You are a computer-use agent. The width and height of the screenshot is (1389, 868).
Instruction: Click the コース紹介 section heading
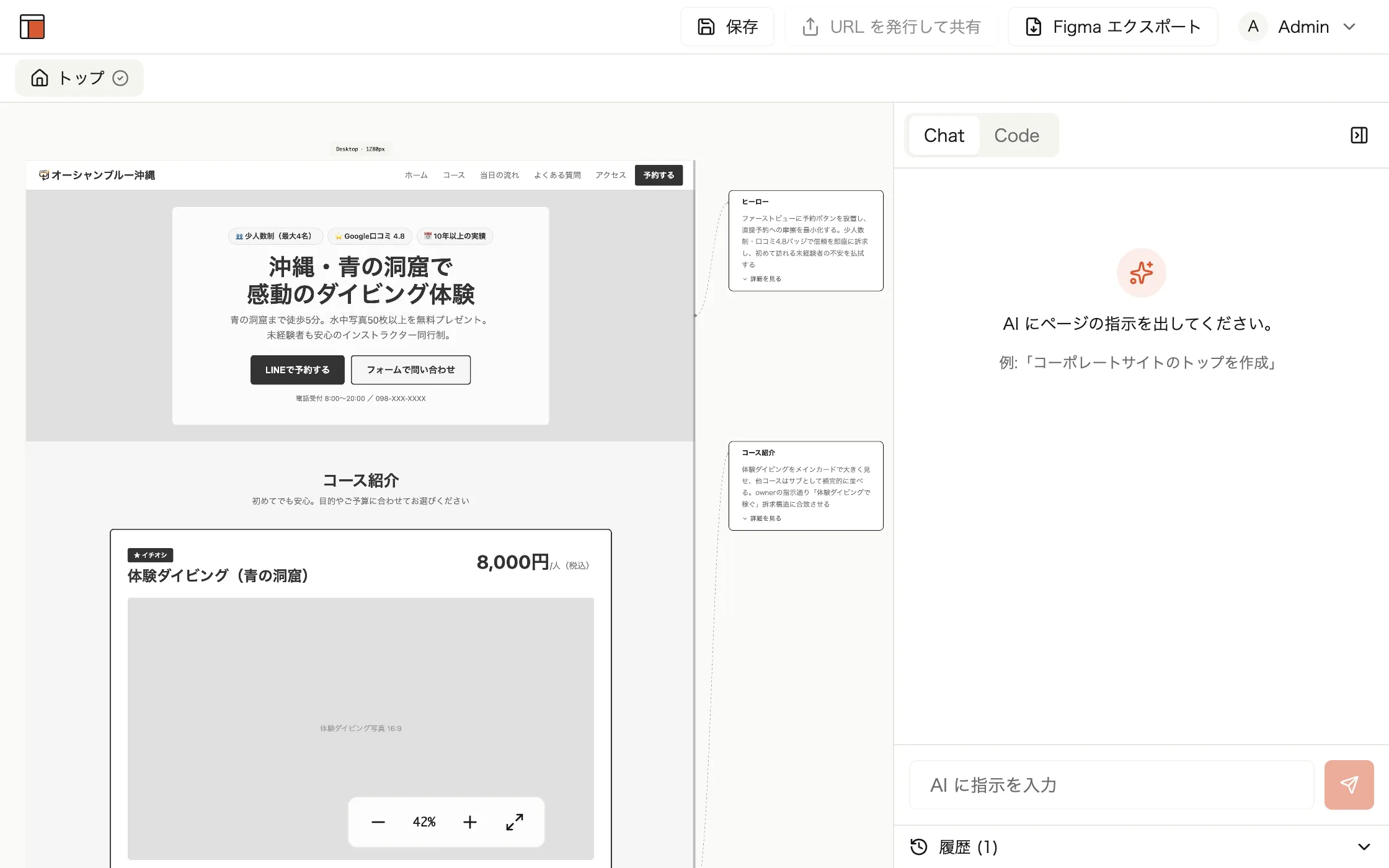tap(361, 480)
